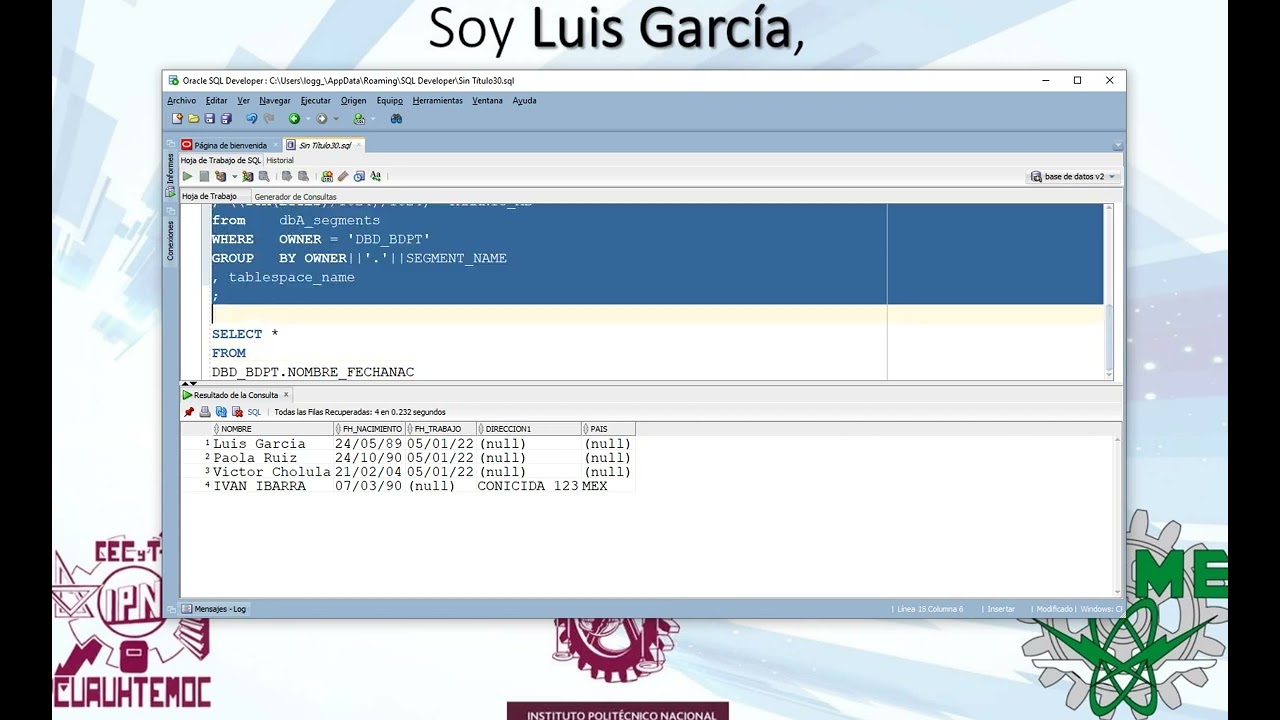Click the Open folder icon
The width and height of the screenshot is (1280, 720).
pos(193,118)
